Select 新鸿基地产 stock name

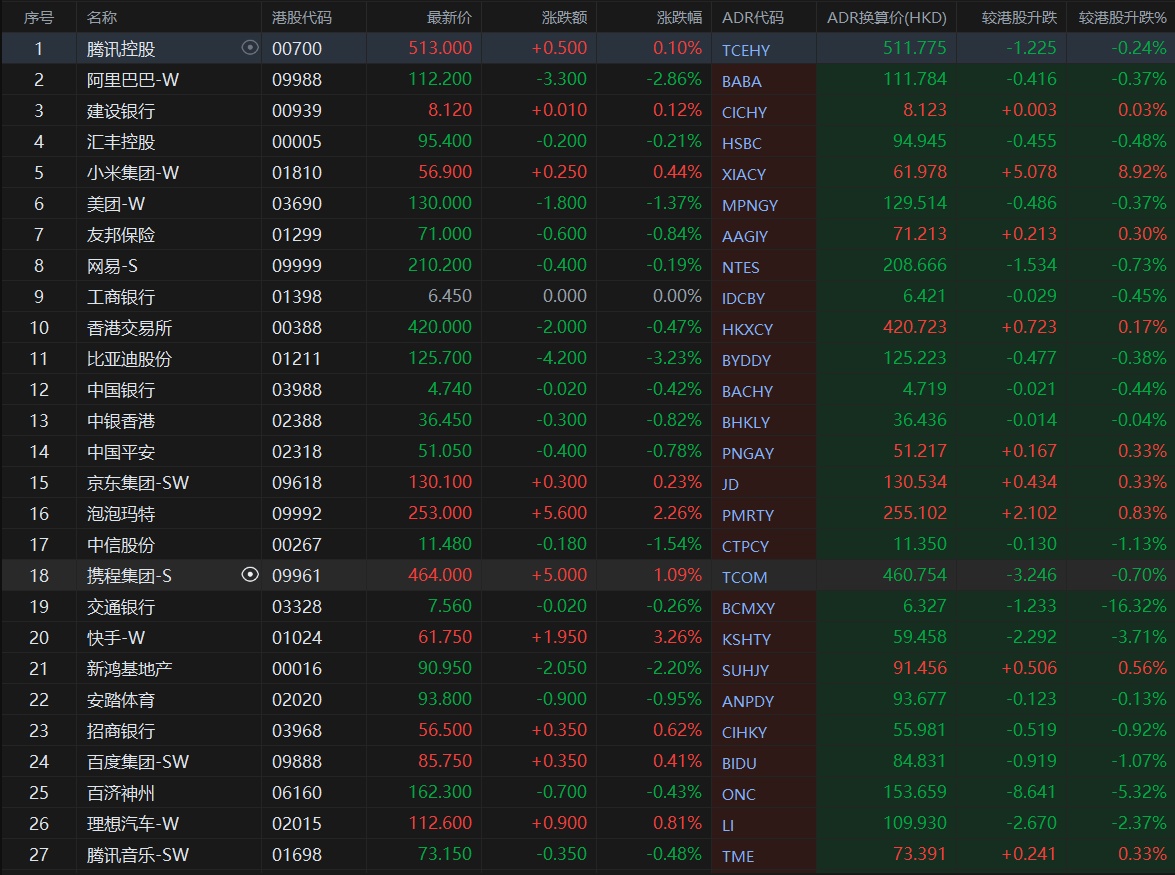[129, 669]
